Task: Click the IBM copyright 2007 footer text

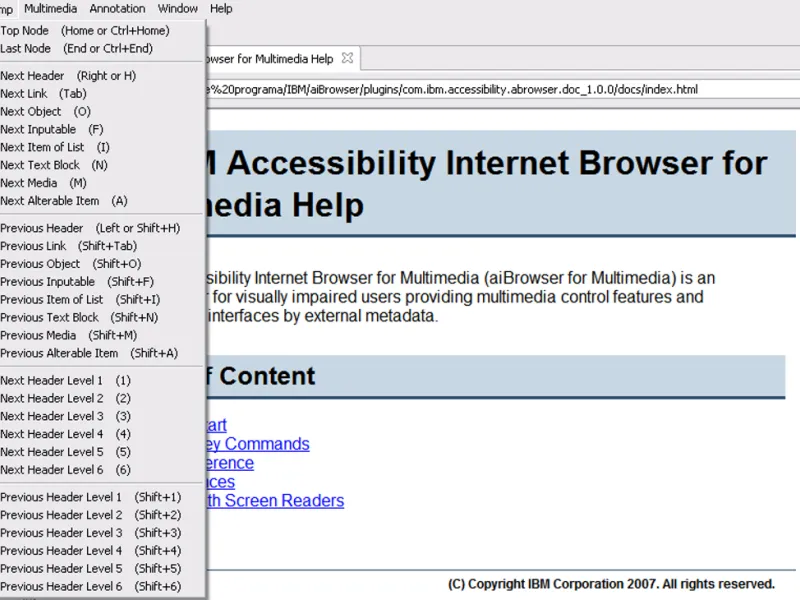Action: pos(611,584)
